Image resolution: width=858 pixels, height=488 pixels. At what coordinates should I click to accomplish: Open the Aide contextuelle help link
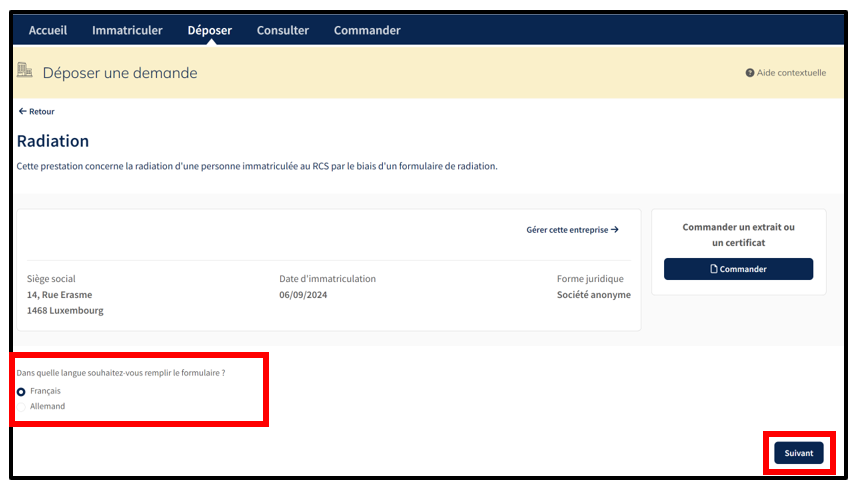tap(791, 73)
